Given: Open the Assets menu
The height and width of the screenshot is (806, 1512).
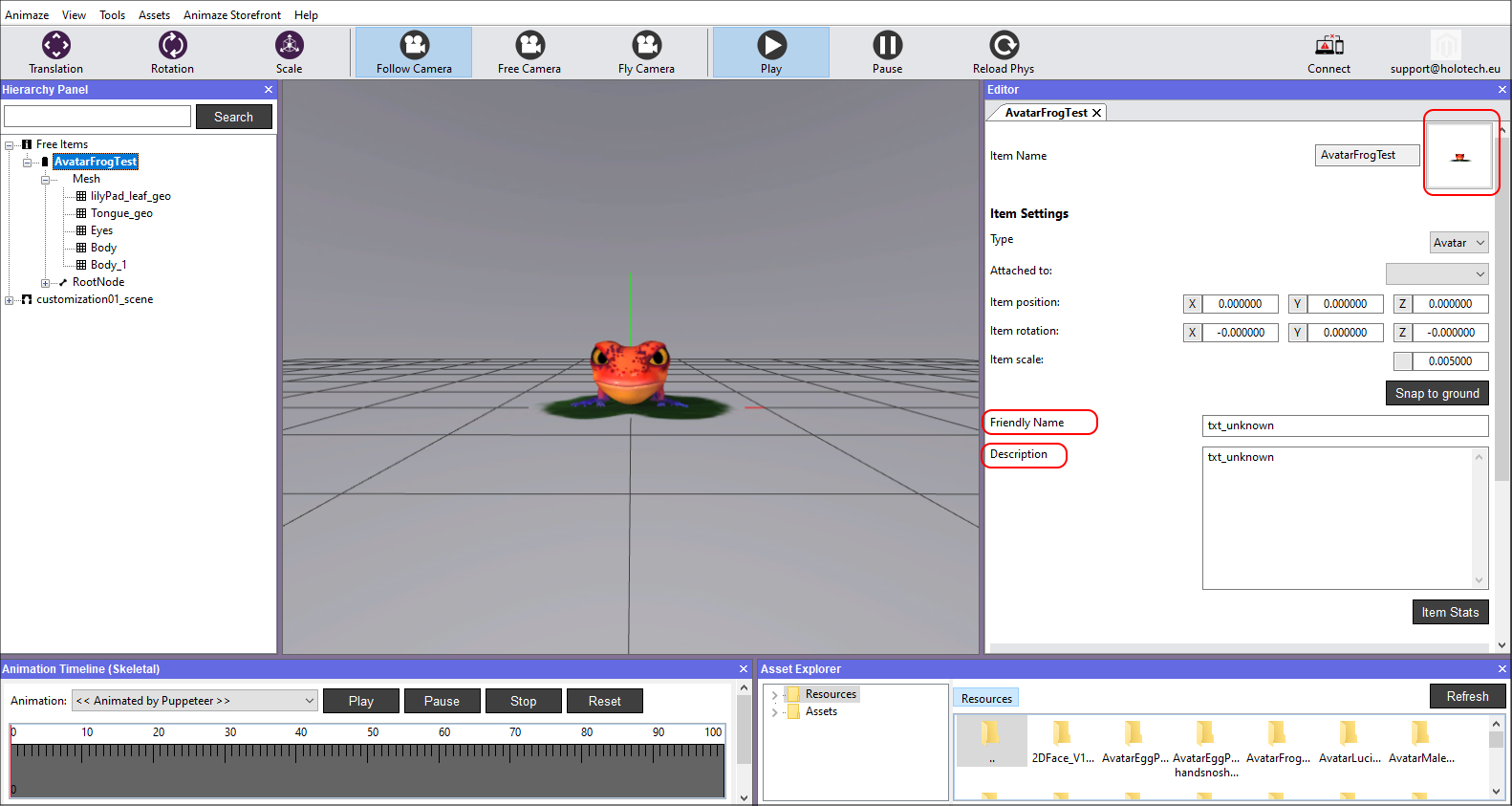Looking at the screenshot, I should (x=154, y=15).
